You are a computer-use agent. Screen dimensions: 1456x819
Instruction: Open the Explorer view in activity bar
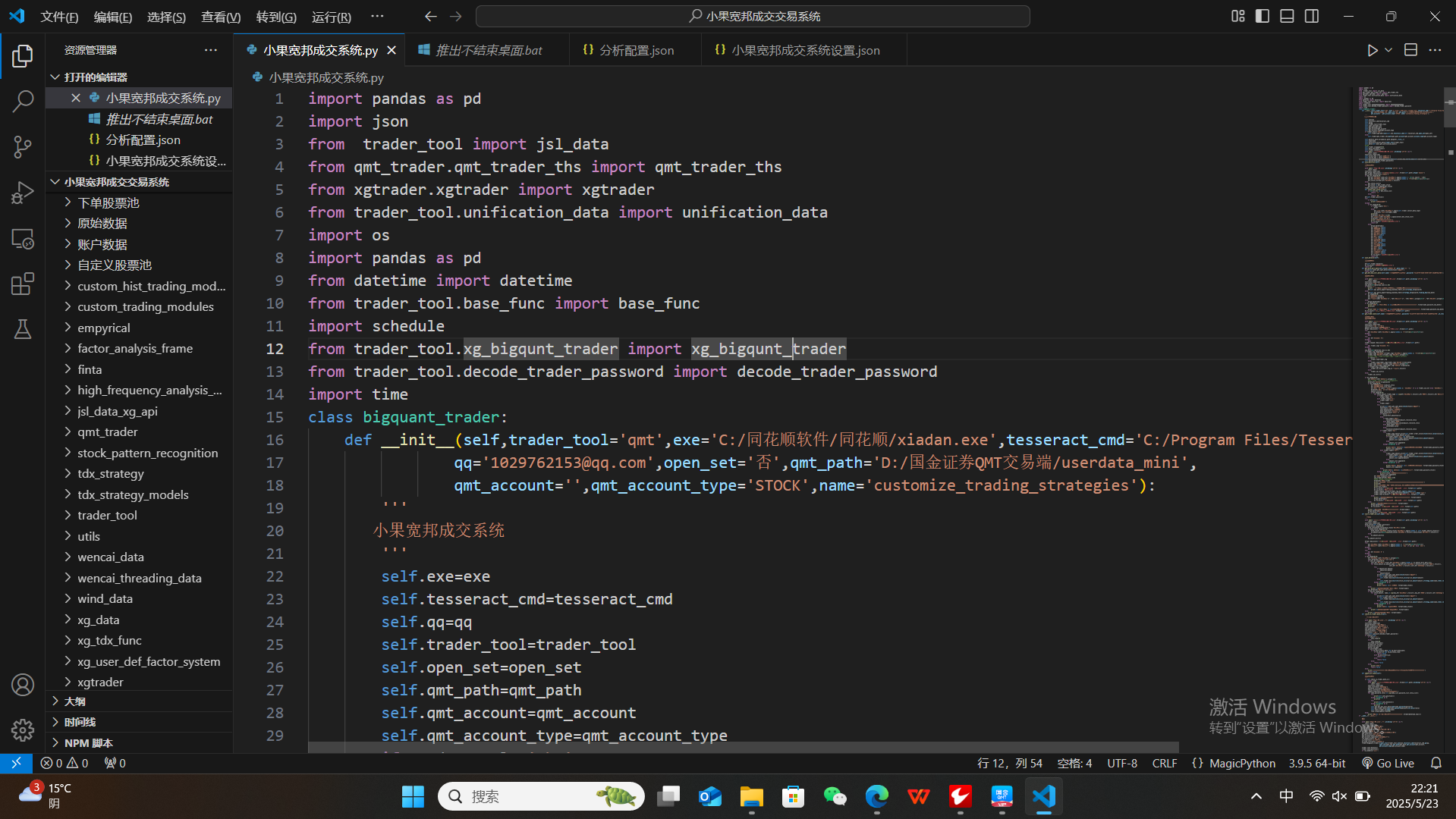coord(23,55)
